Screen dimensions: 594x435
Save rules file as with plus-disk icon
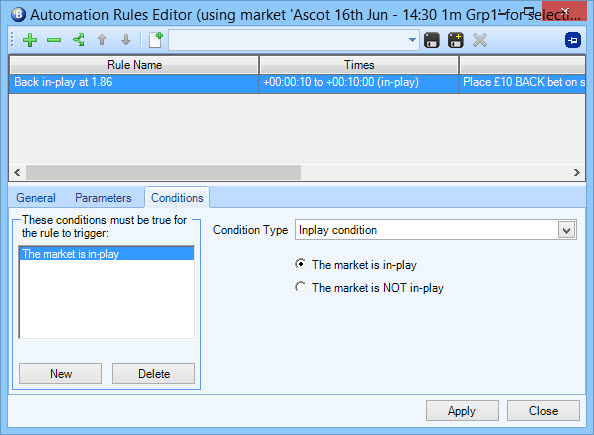pos(456,40)
